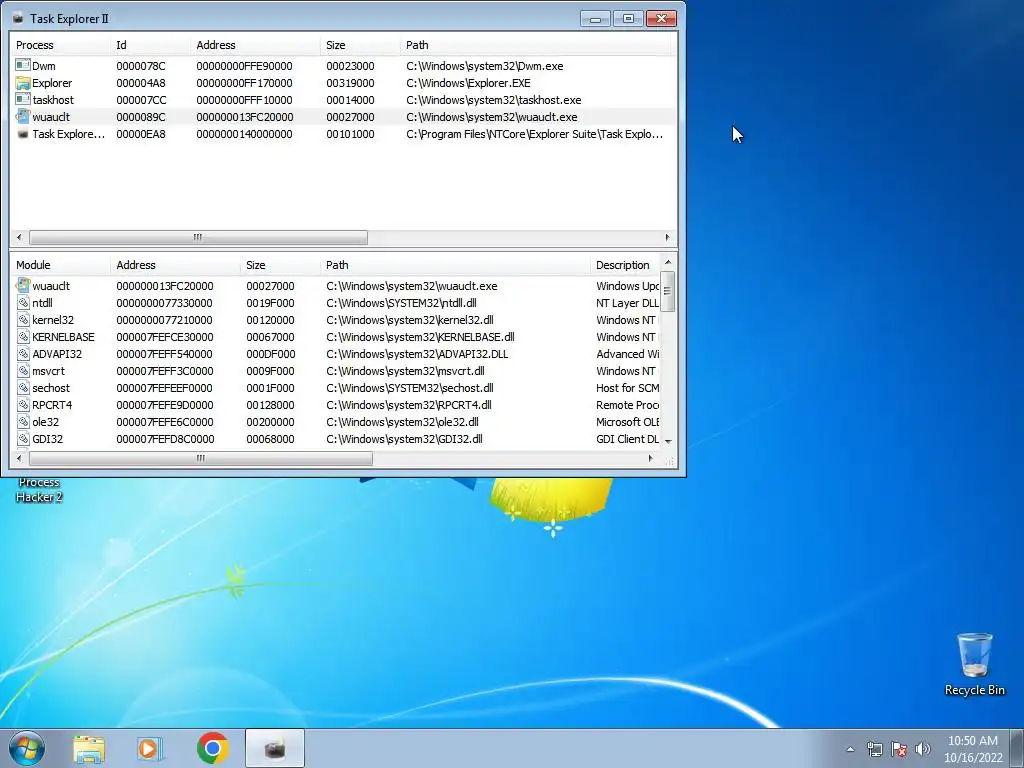The width and height of the screenshot is (1024, 768).
Task: Sort the process list by Size header
Action: [360, 45]
